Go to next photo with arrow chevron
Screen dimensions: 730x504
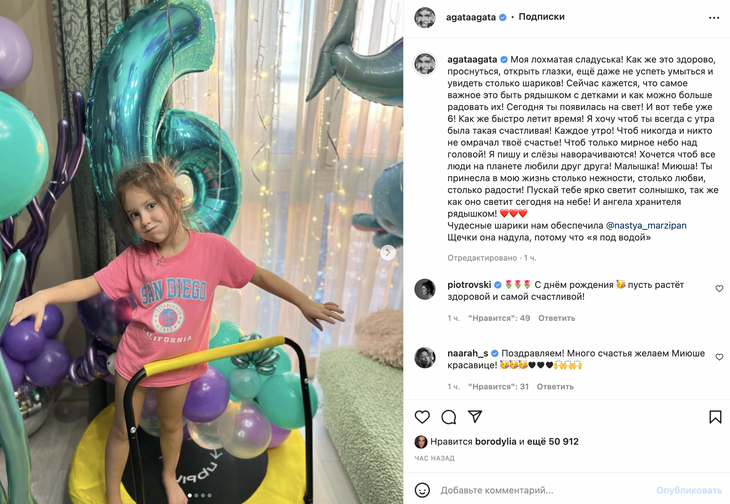(x=387, y=253)
